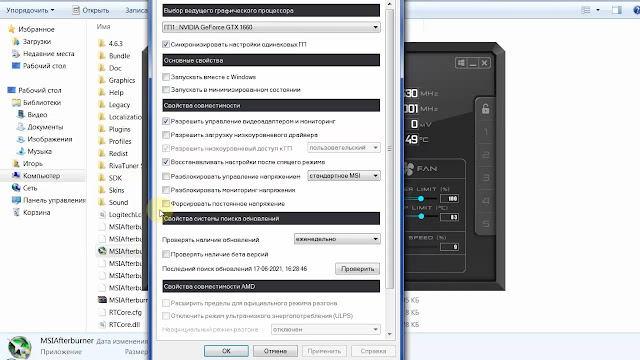The width and height of the screenshot is (640, 360).
Task: Click the Отмена button
Action: click(x=275, y=351)
